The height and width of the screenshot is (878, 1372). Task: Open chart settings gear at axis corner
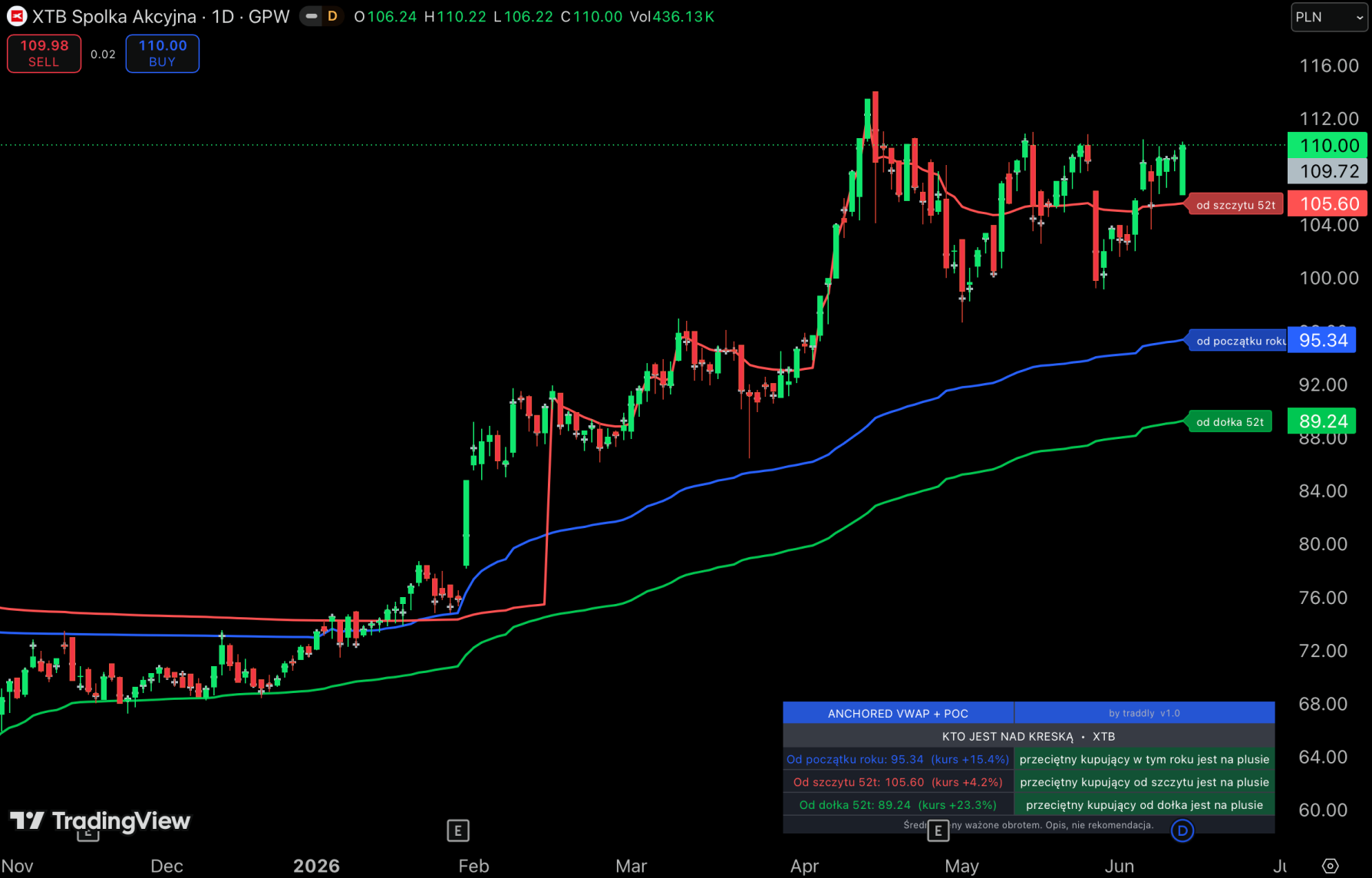pos(1330,866)
